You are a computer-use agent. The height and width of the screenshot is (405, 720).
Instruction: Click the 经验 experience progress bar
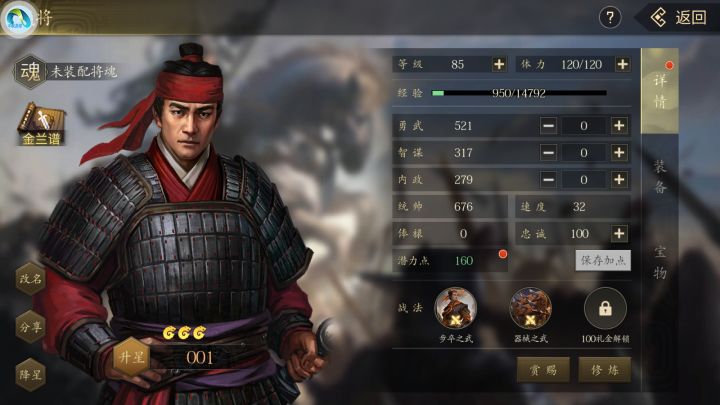coord(519,93)
